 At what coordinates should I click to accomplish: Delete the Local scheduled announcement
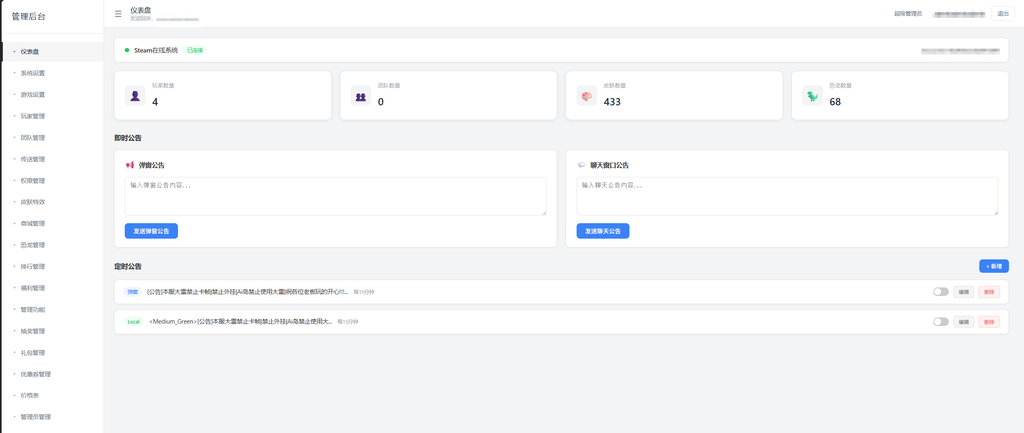click(989, 322)
